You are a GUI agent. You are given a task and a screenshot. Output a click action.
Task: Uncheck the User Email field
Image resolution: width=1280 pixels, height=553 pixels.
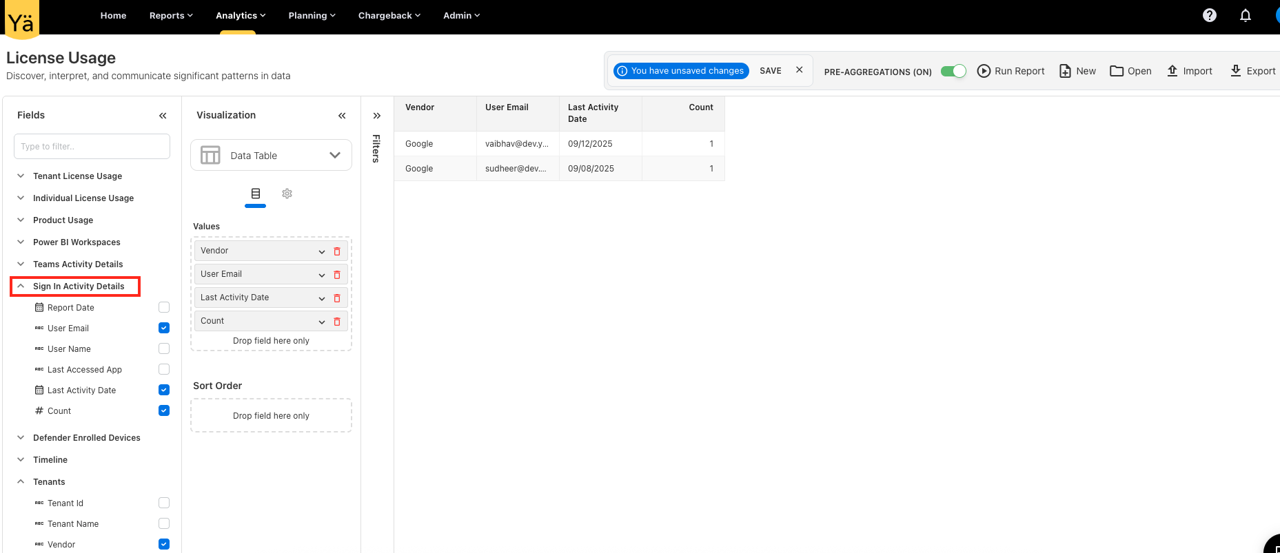pyautogui.click(x=164, y=328)
